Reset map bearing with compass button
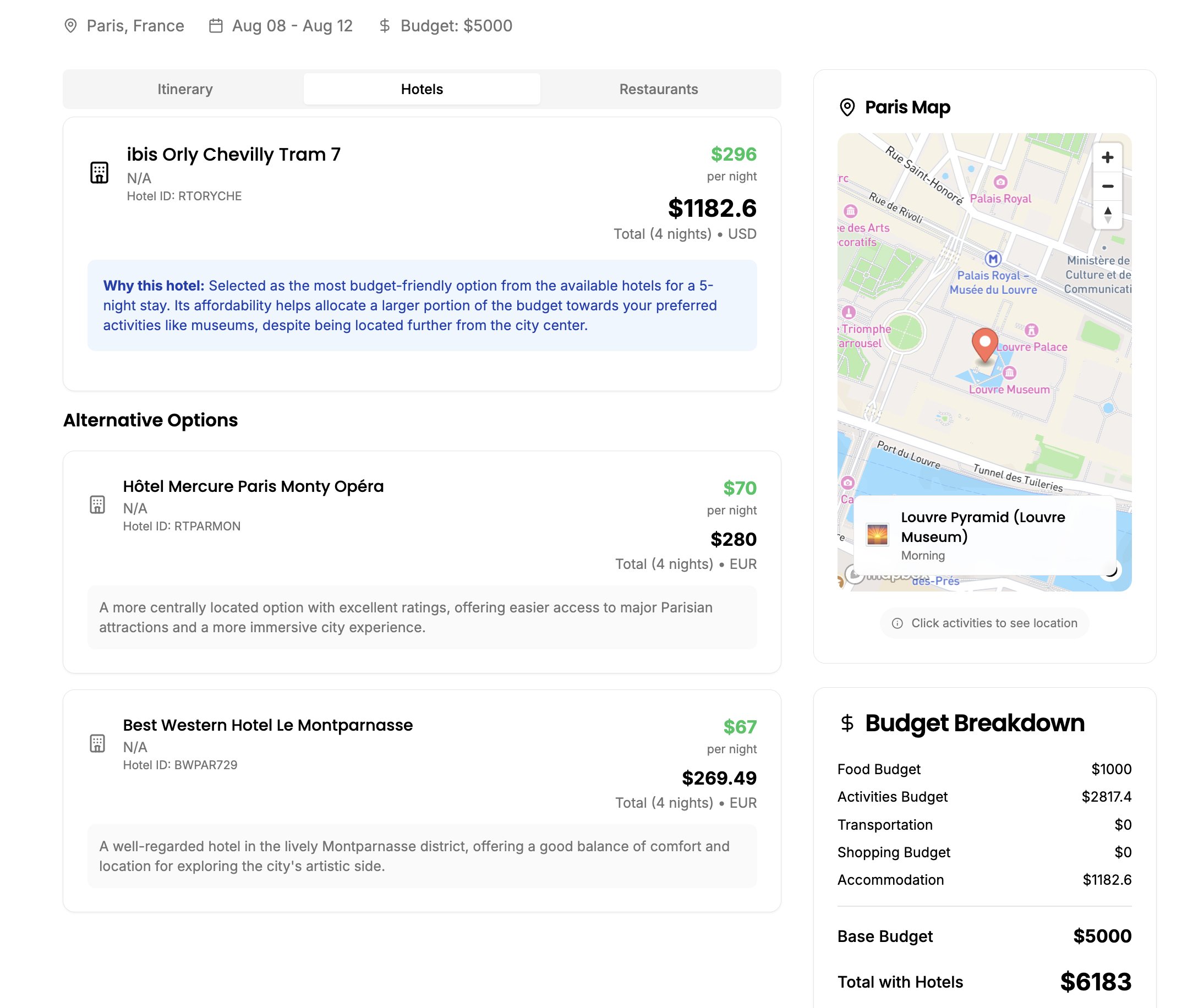The image size is (1182, 1008). click(x=1107, y=215)
